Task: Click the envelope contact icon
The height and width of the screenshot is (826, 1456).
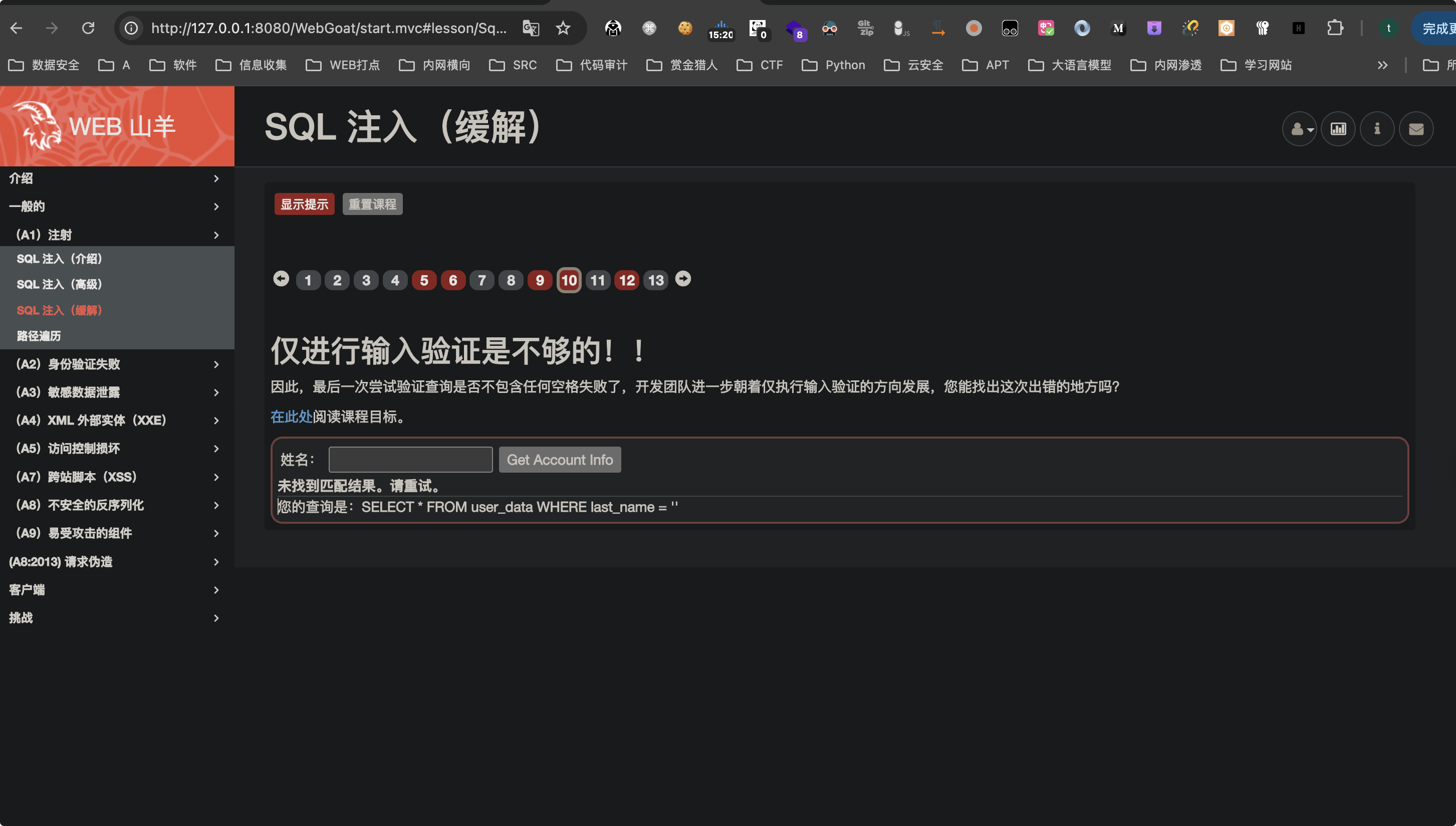Action: coord(1416,129)
